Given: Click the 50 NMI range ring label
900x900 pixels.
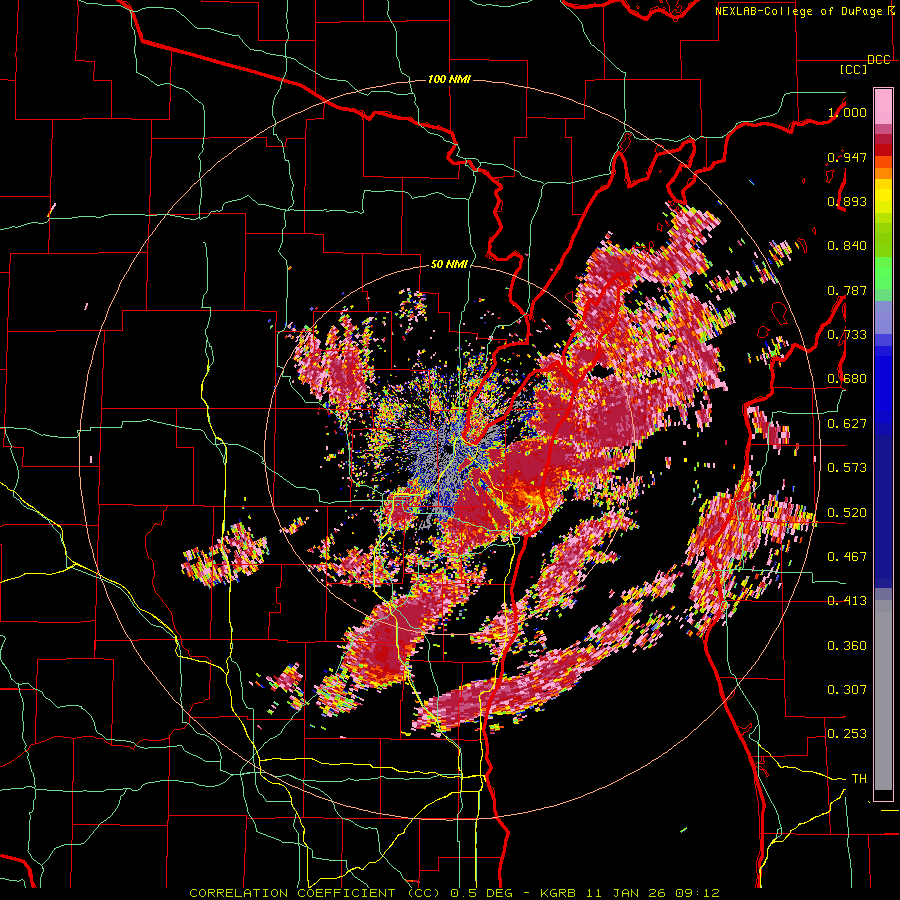Looking at the screenshot, I should tap(449, 265).
